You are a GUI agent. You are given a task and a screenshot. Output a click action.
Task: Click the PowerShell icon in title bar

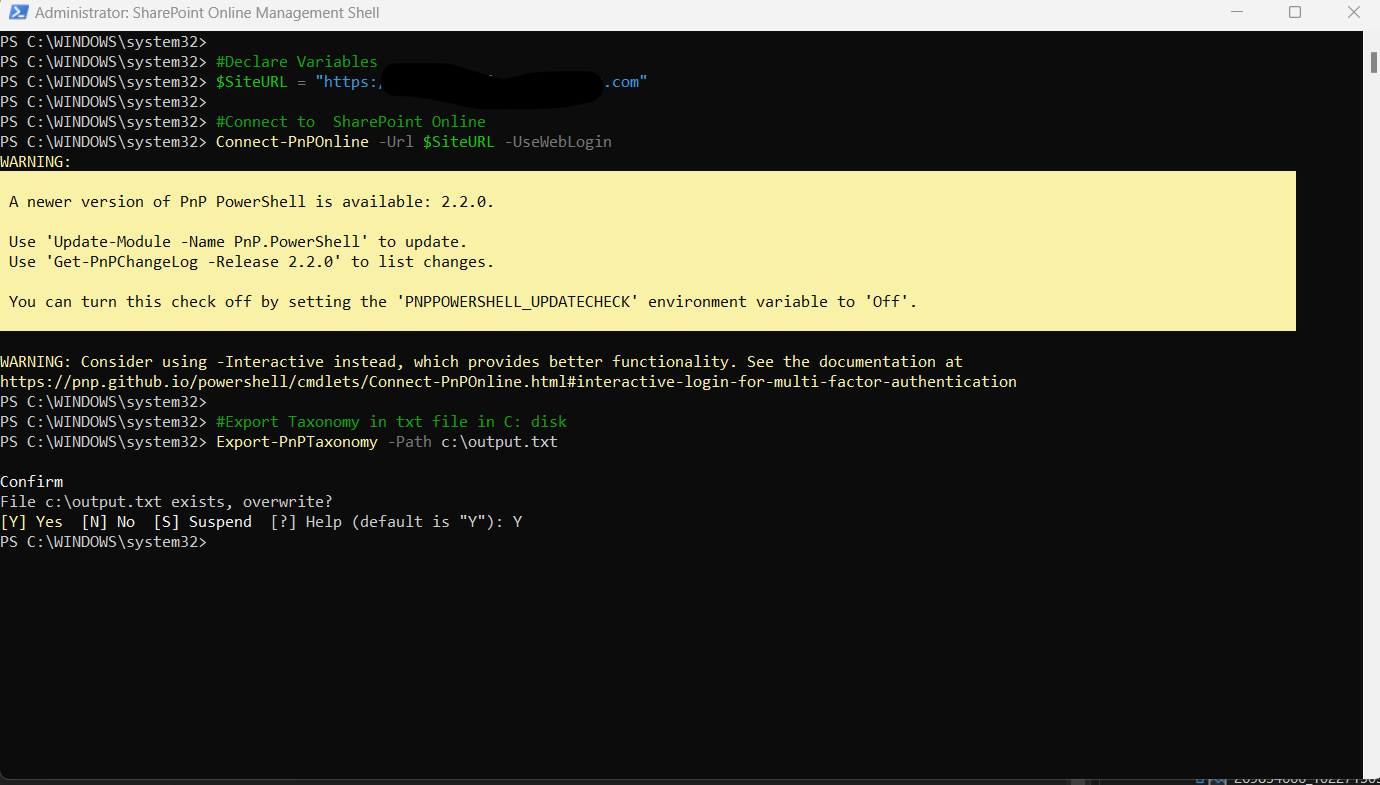(x=17, y=13)
